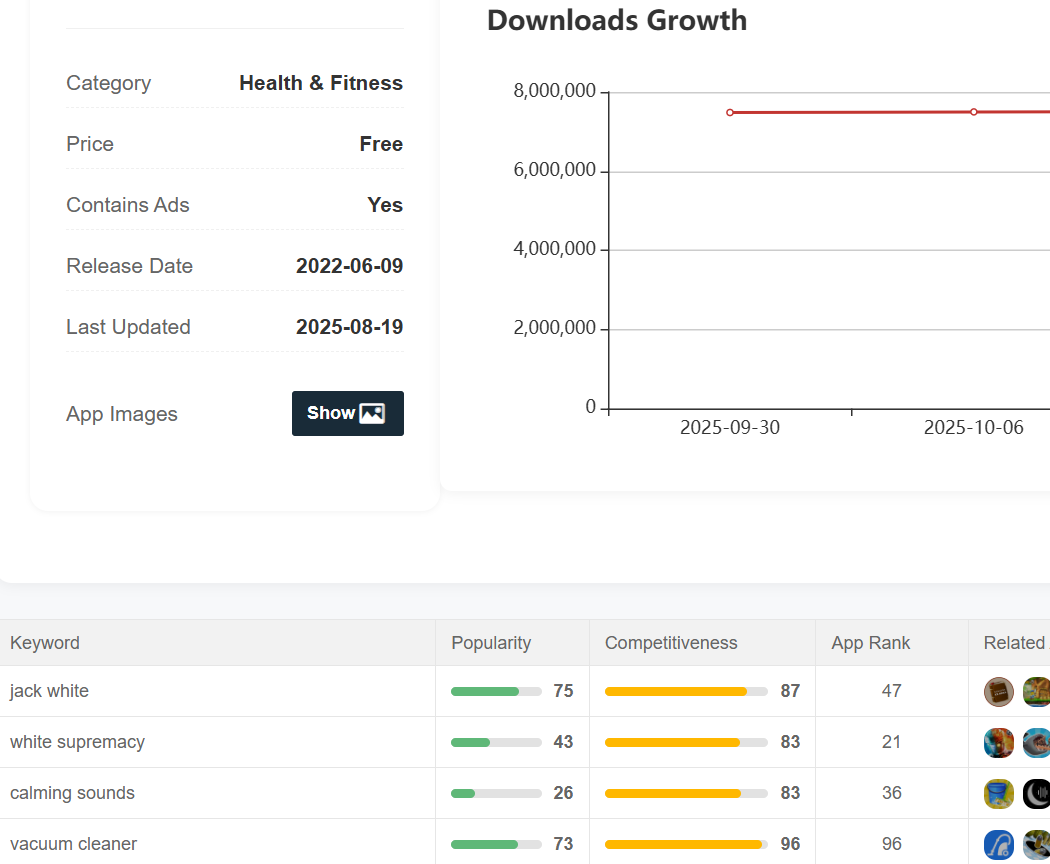Click the green landscape app icon in jack white row
This screenshot has height=864, width=1050.
pyautogui.click(x=1037, y=691)
